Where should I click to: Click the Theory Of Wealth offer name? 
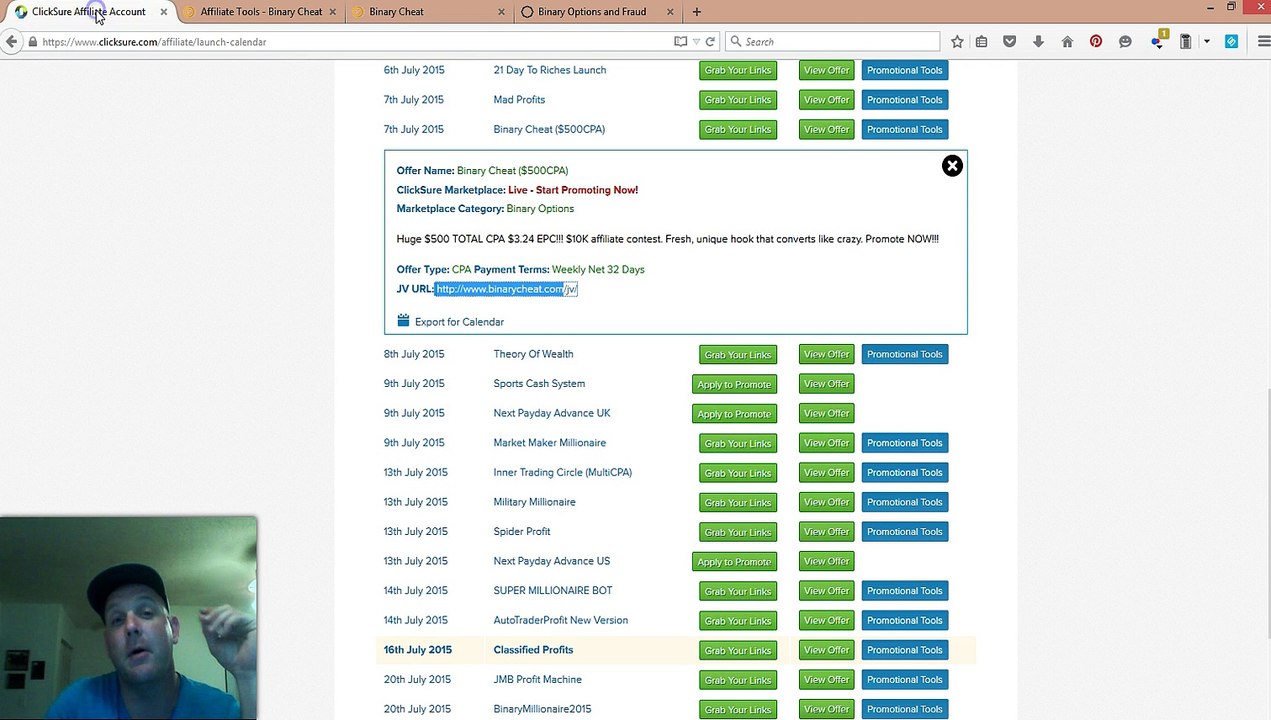(x=533, y=354)
